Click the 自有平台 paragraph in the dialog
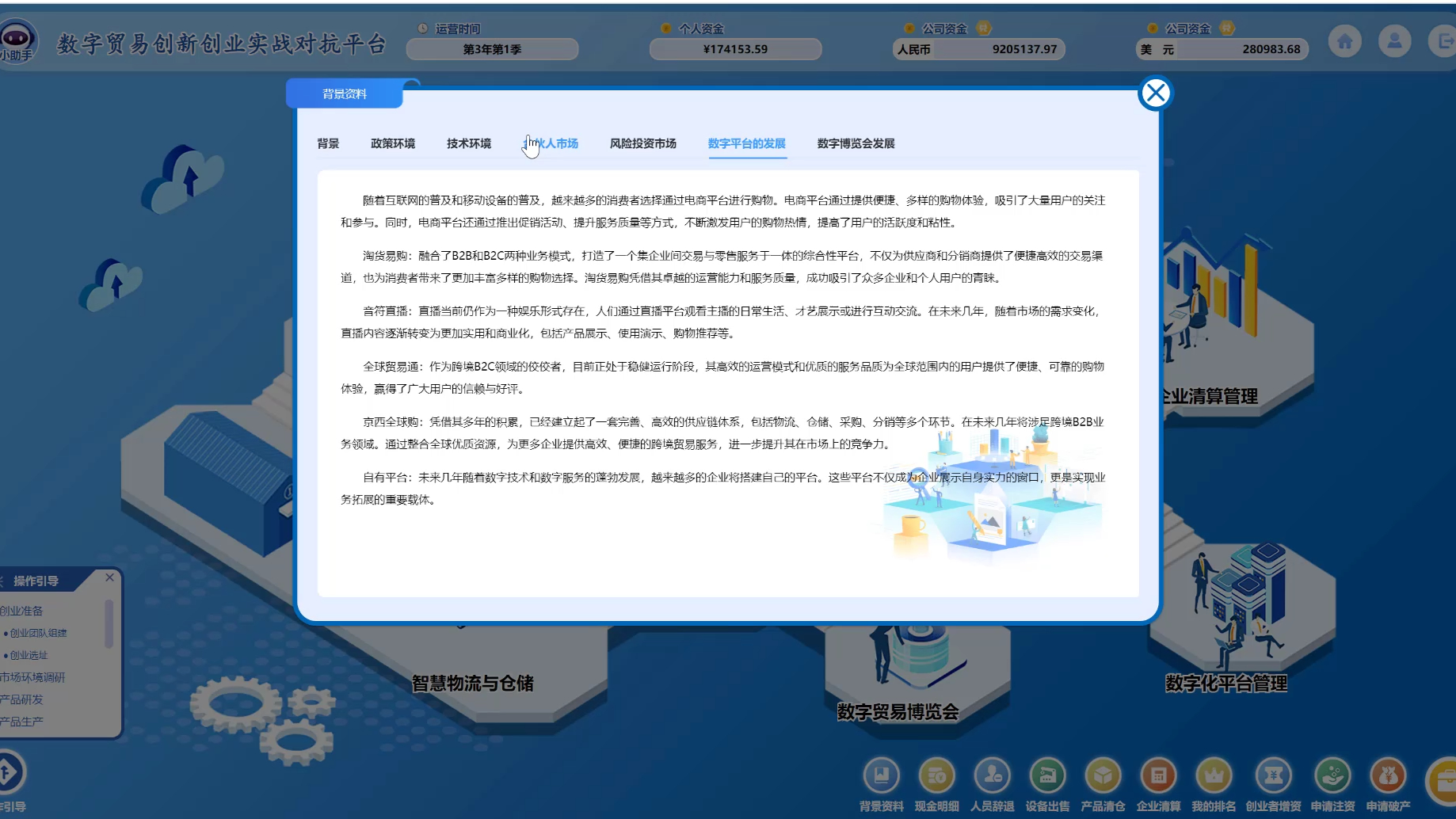 pos(722,489)
